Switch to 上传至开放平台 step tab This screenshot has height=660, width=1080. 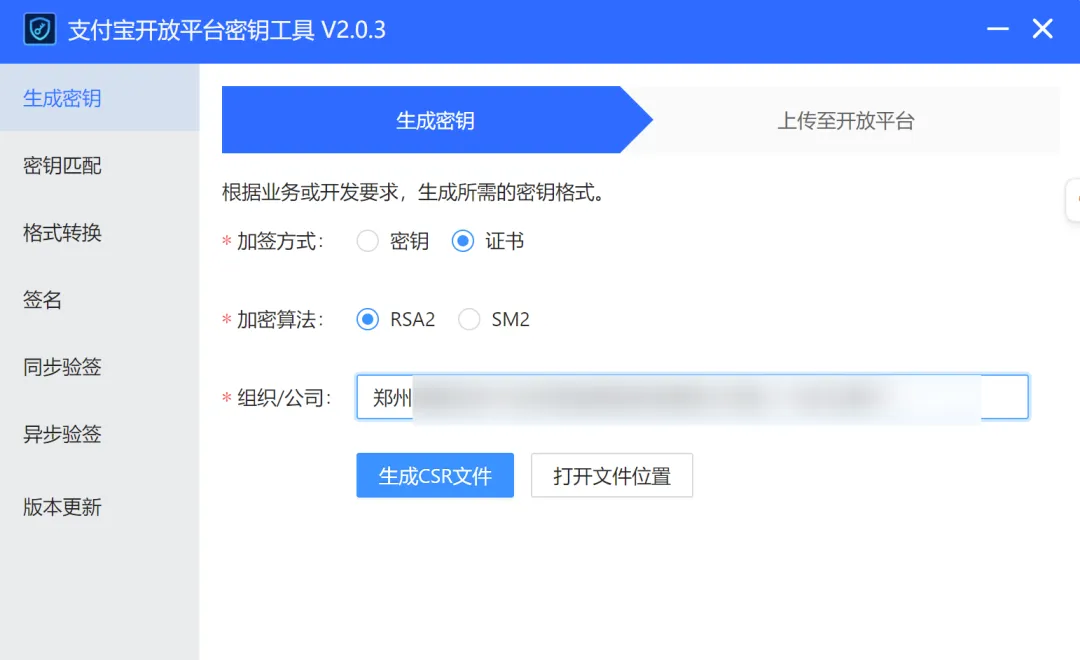click(x=846, y=121)
